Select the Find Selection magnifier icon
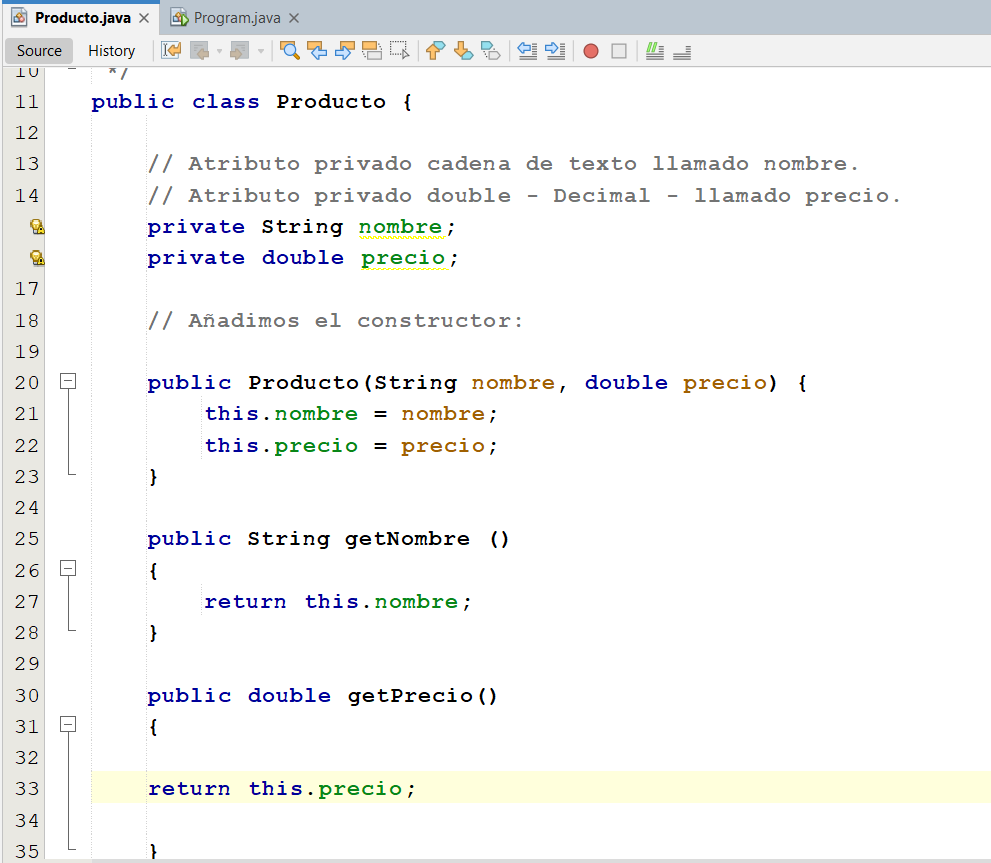The image size is (991, 863). point(291,51)
